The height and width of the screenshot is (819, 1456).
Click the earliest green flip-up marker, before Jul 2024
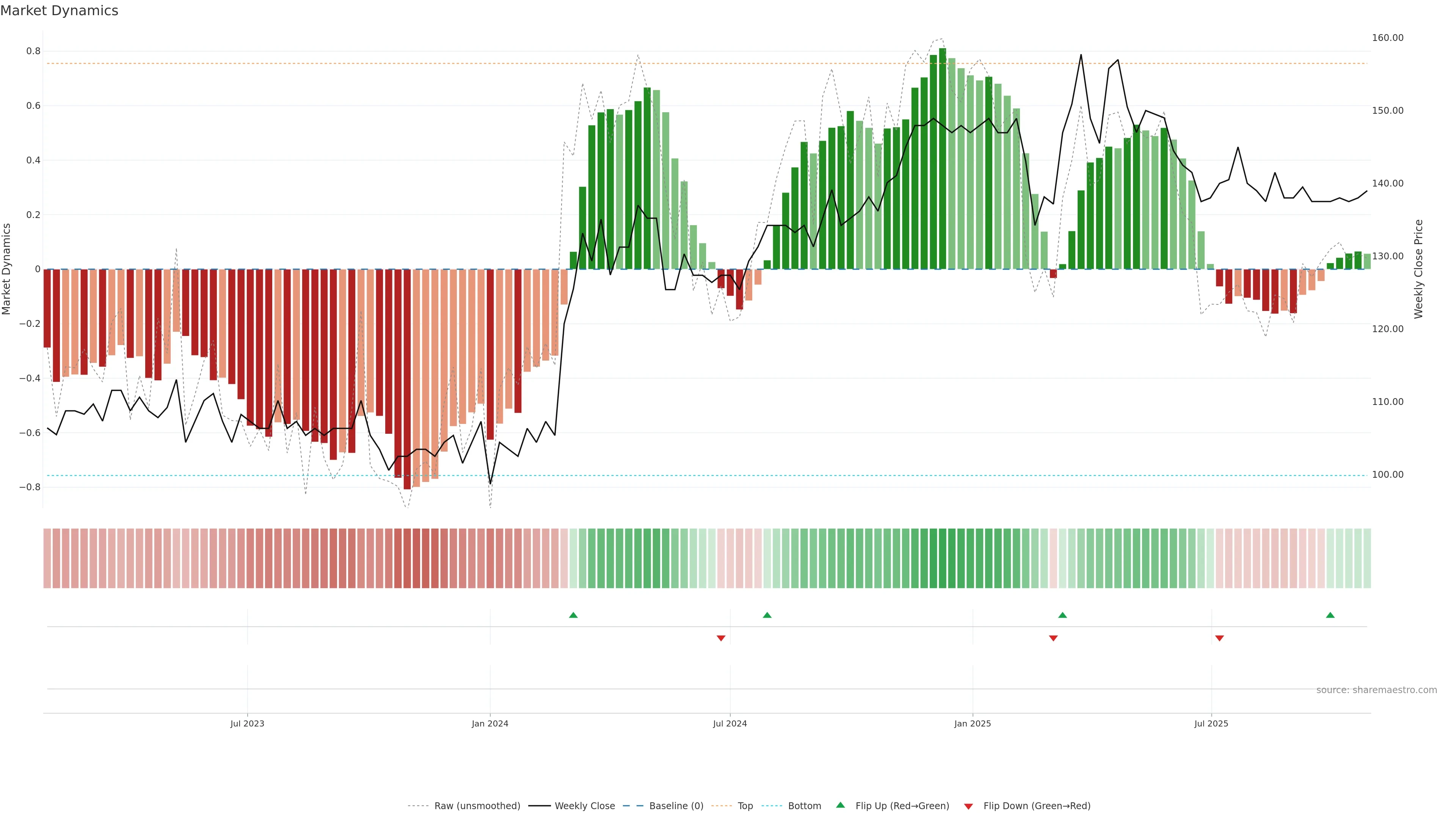tap(573, 615)
